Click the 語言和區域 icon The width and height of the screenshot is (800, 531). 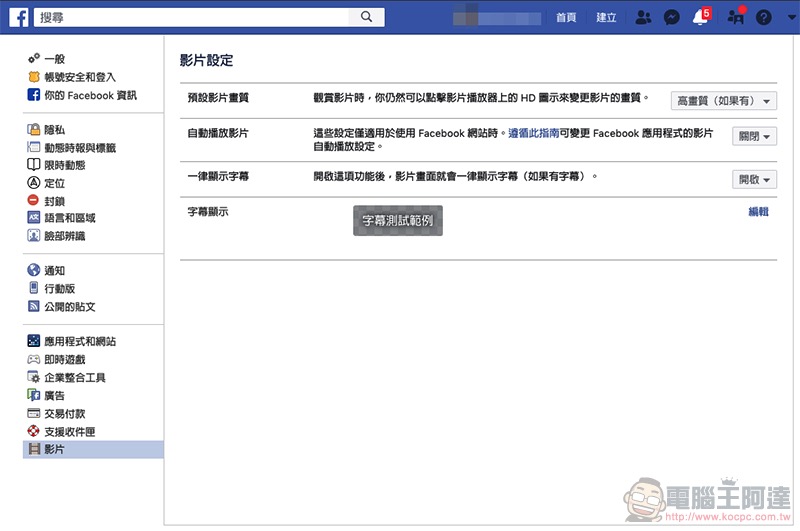(x=34, y=217)
